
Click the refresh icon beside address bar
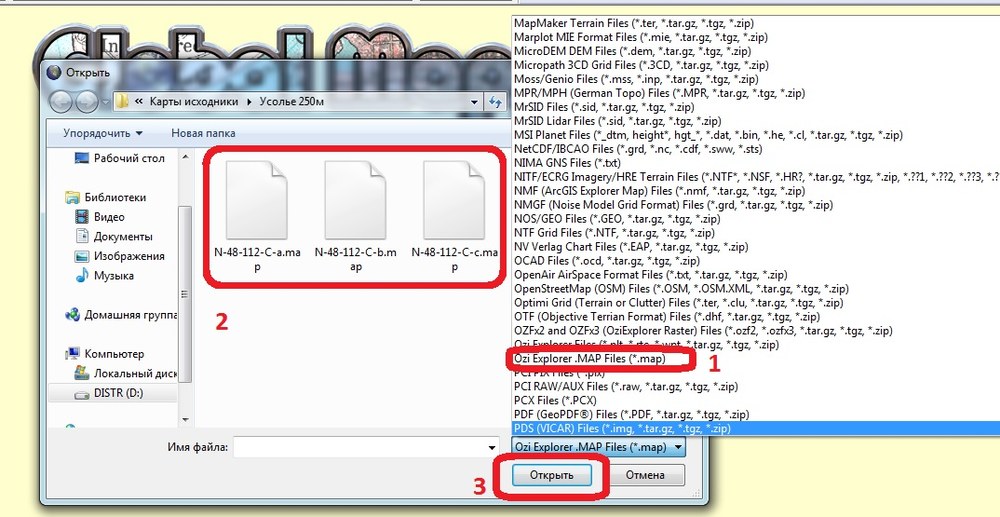(494, 101)
